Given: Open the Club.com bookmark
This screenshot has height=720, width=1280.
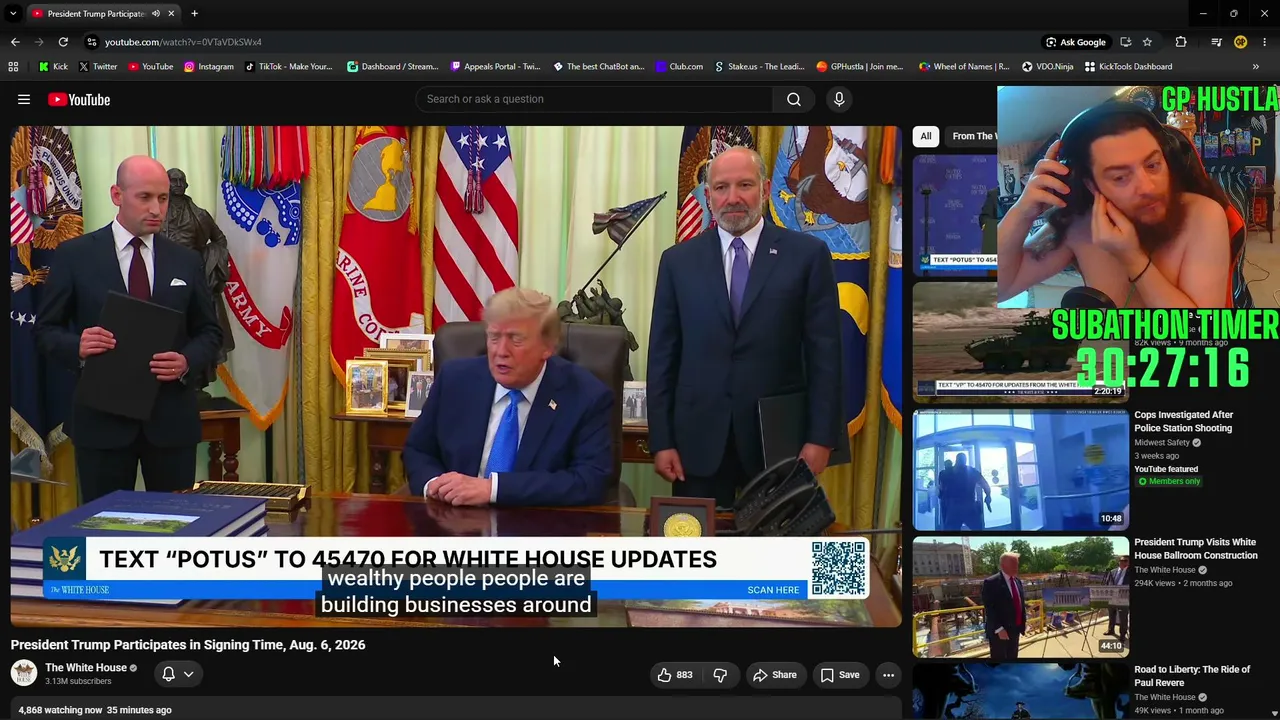Looking at the screenshot, I should pyautogui.click(x=679, y=67).
